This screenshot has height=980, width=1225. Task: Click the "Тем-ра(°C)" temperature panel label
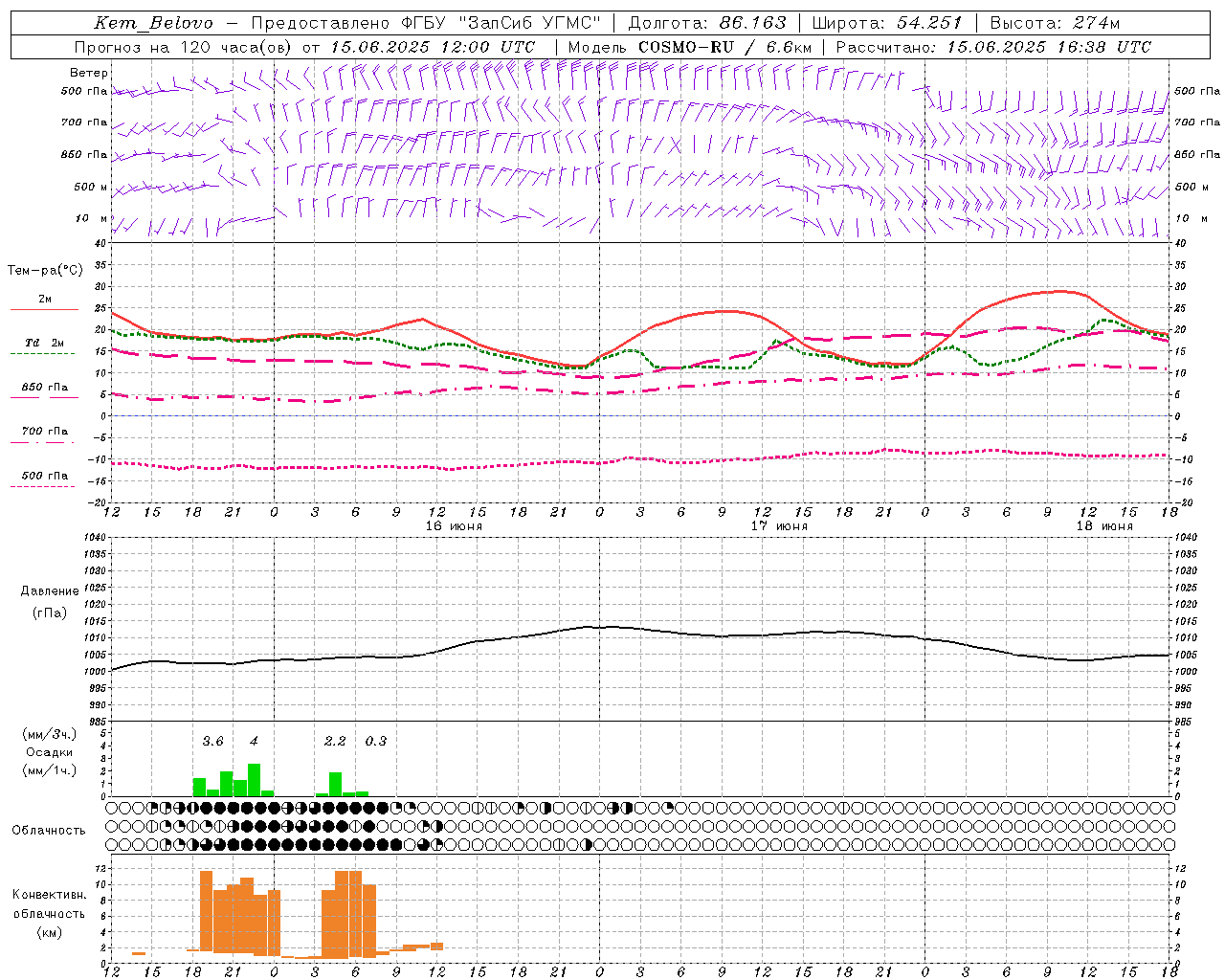point(45,271)
